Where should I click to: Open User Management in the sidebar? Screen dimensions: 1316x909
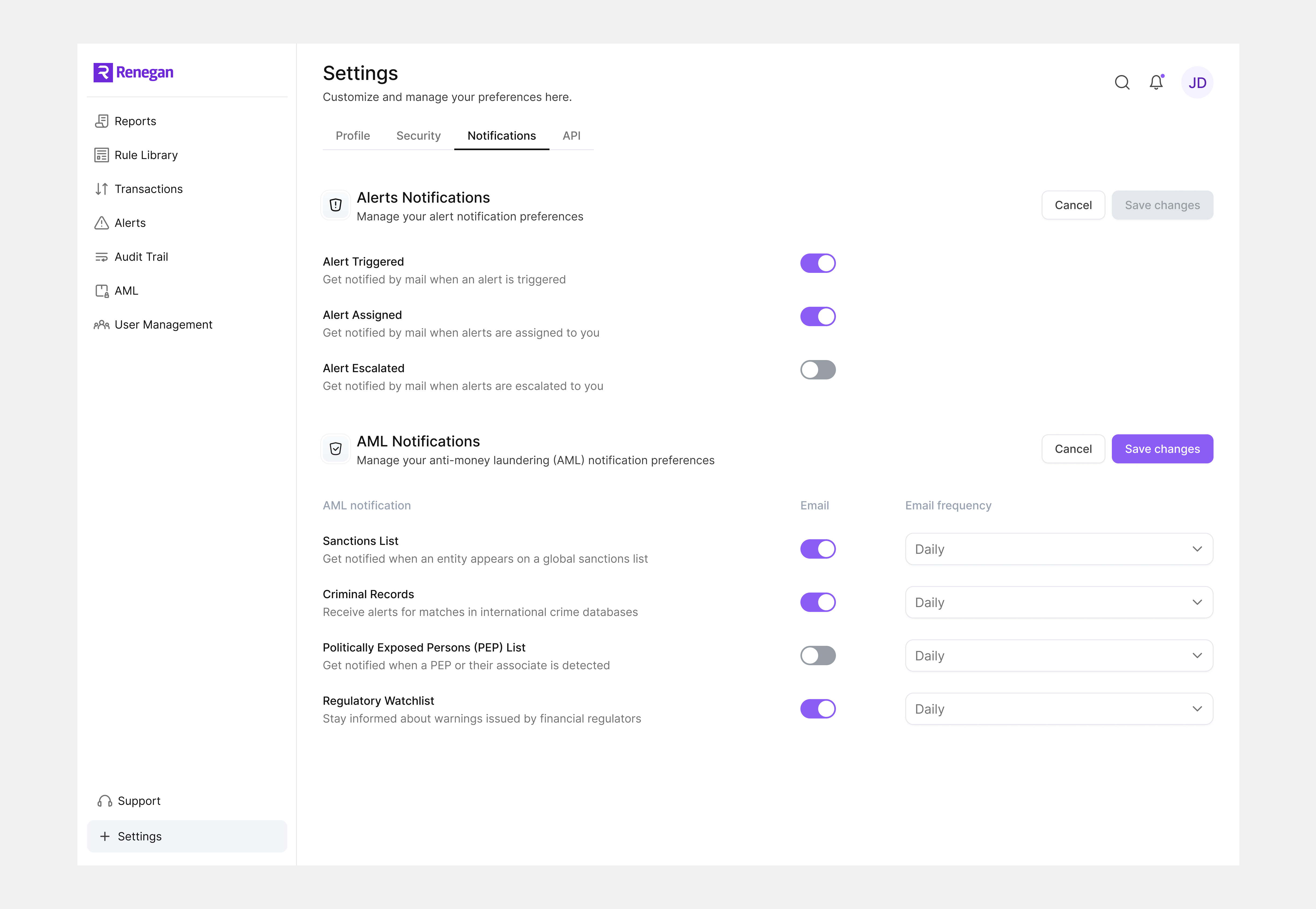pos(187,325)
